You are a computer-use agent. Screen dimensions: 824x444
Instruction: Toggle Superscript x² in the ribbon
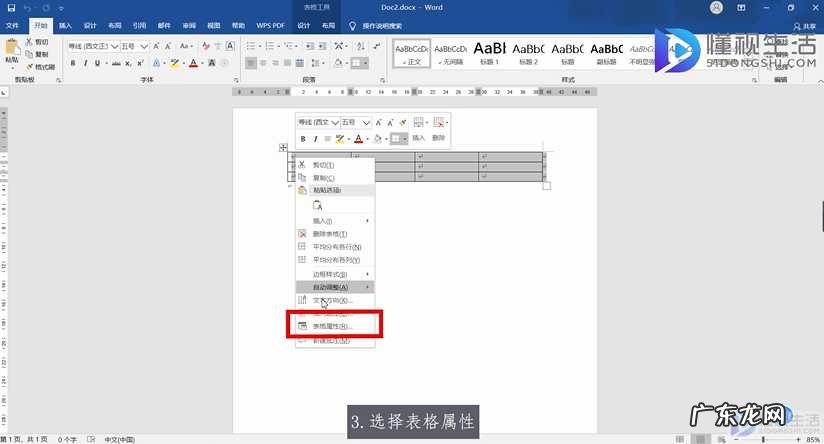[140, 63]
